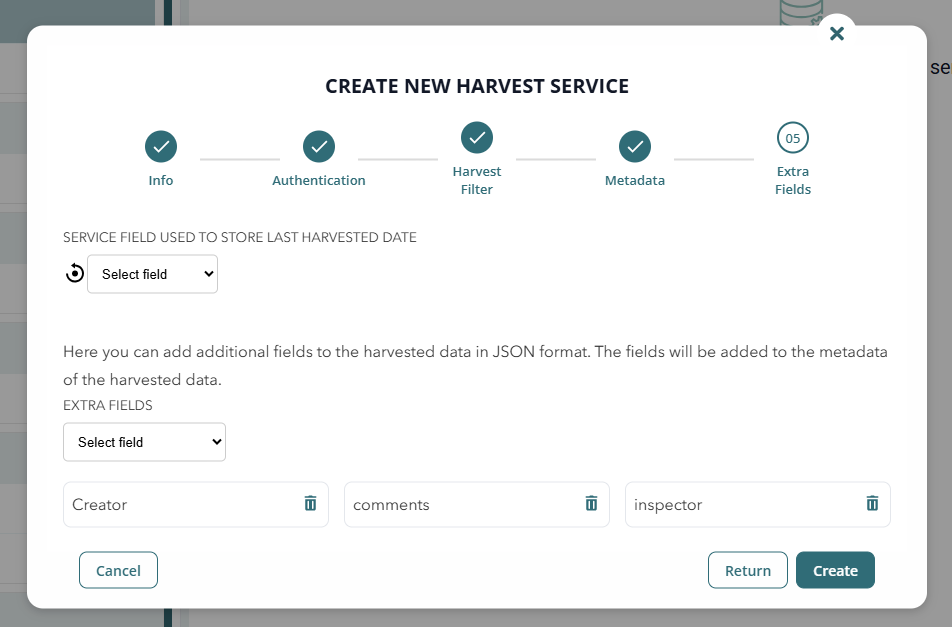Jump to the 'Metadata' step label text
The image size is (952, 627).
(x=635, y=181)
